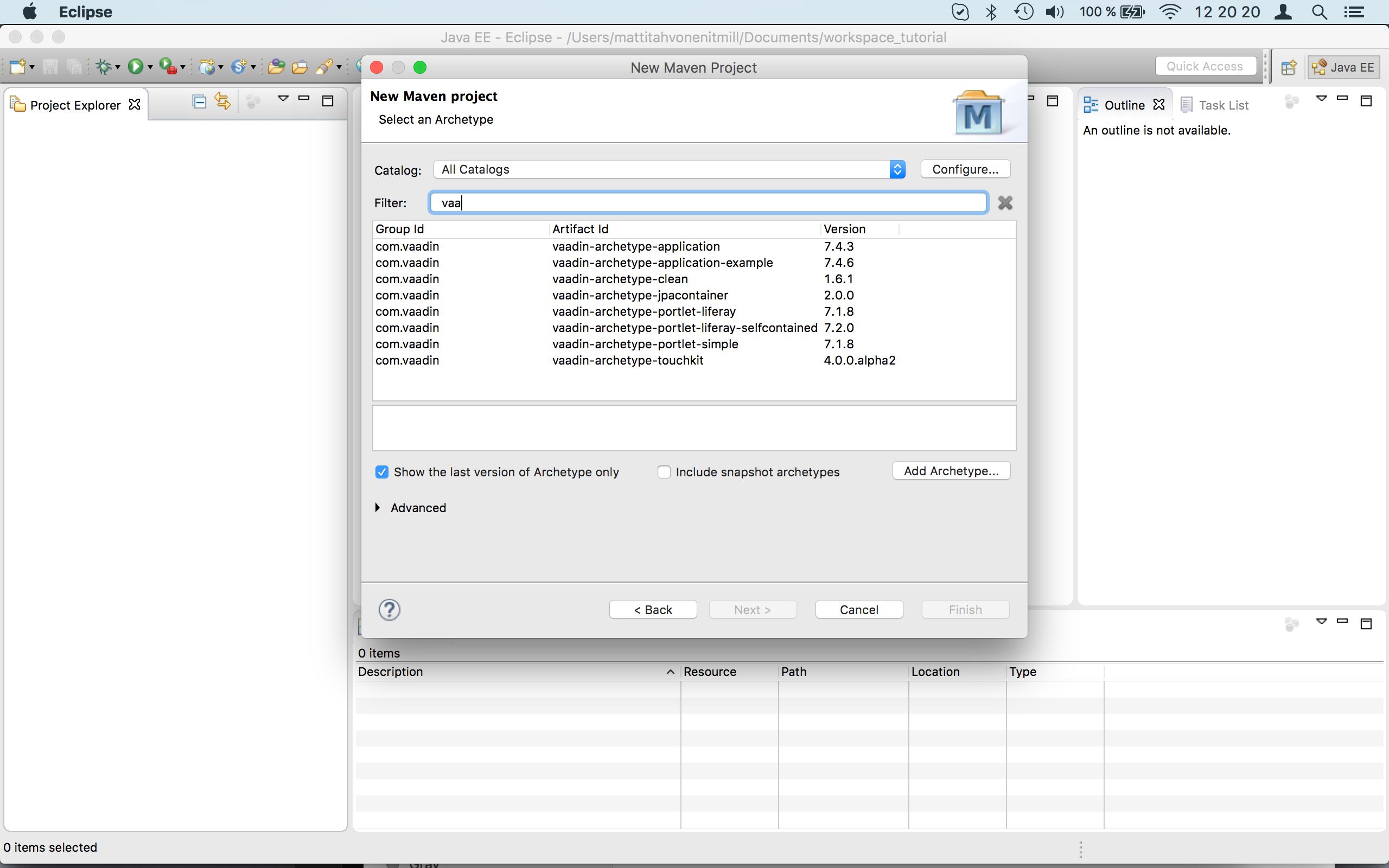Click the Add Archetype... button
Image resolution: width=1389 pixels, height=868 pixels.
pyautogui.click(x=951, y=471)
